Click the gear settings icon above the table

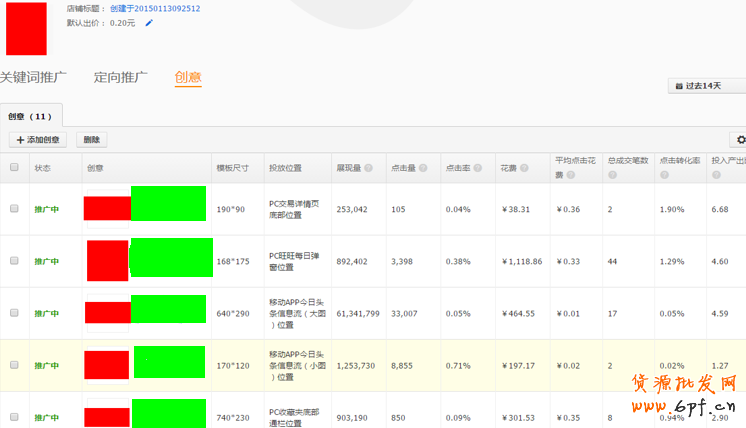[x=740, y=140]
